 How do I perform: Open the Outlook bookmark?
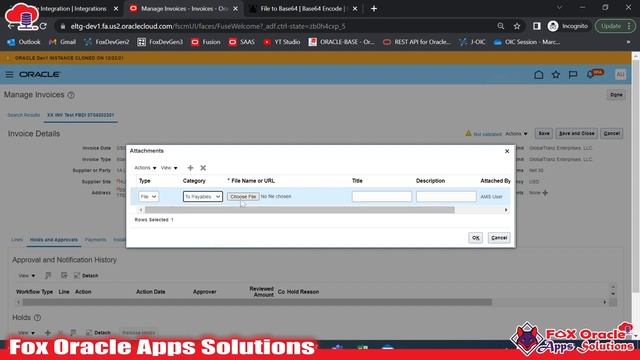pyautogui.click(x=24, y=42)
